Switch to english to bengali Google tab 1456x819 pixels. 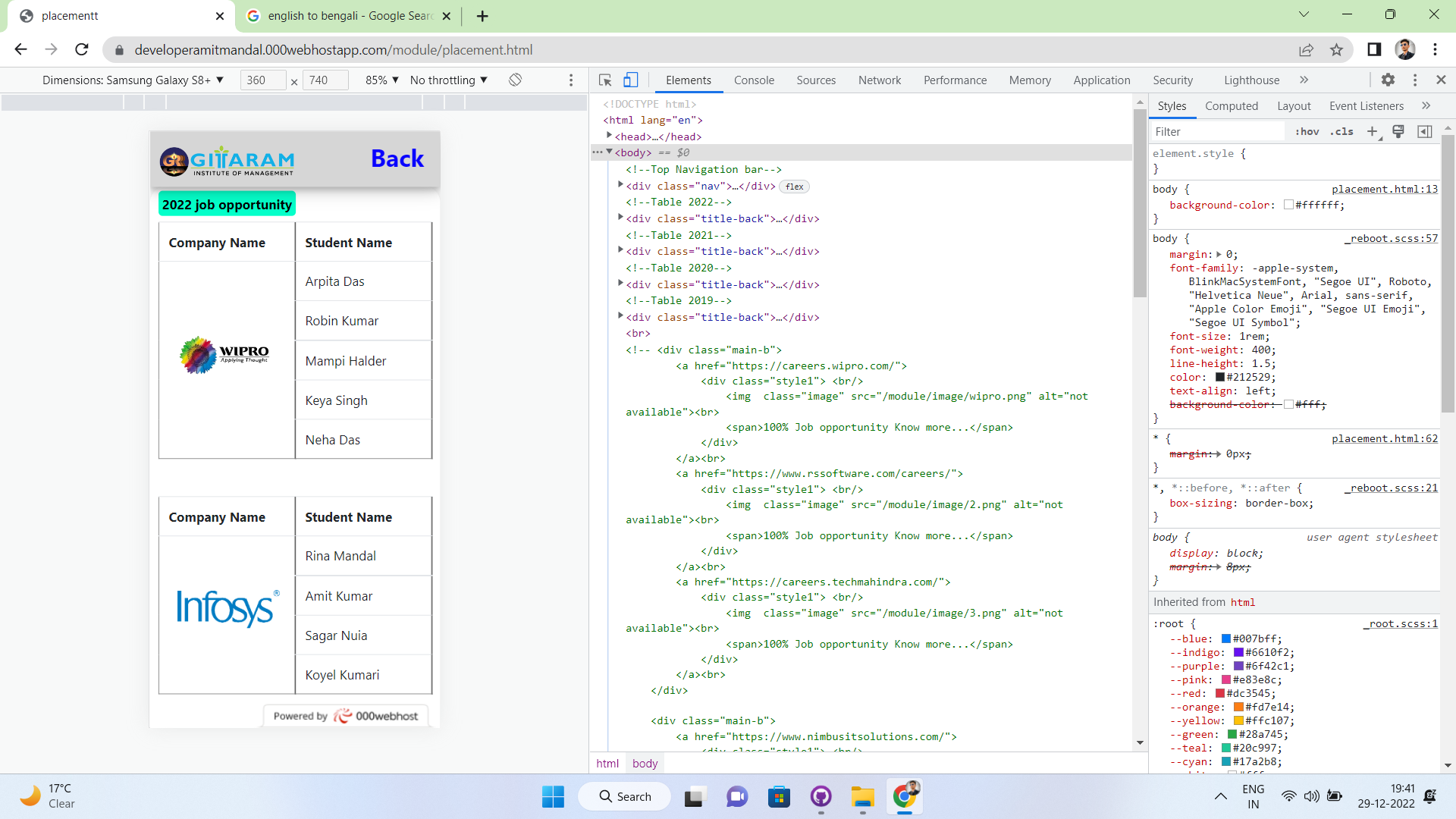point(349,16)
